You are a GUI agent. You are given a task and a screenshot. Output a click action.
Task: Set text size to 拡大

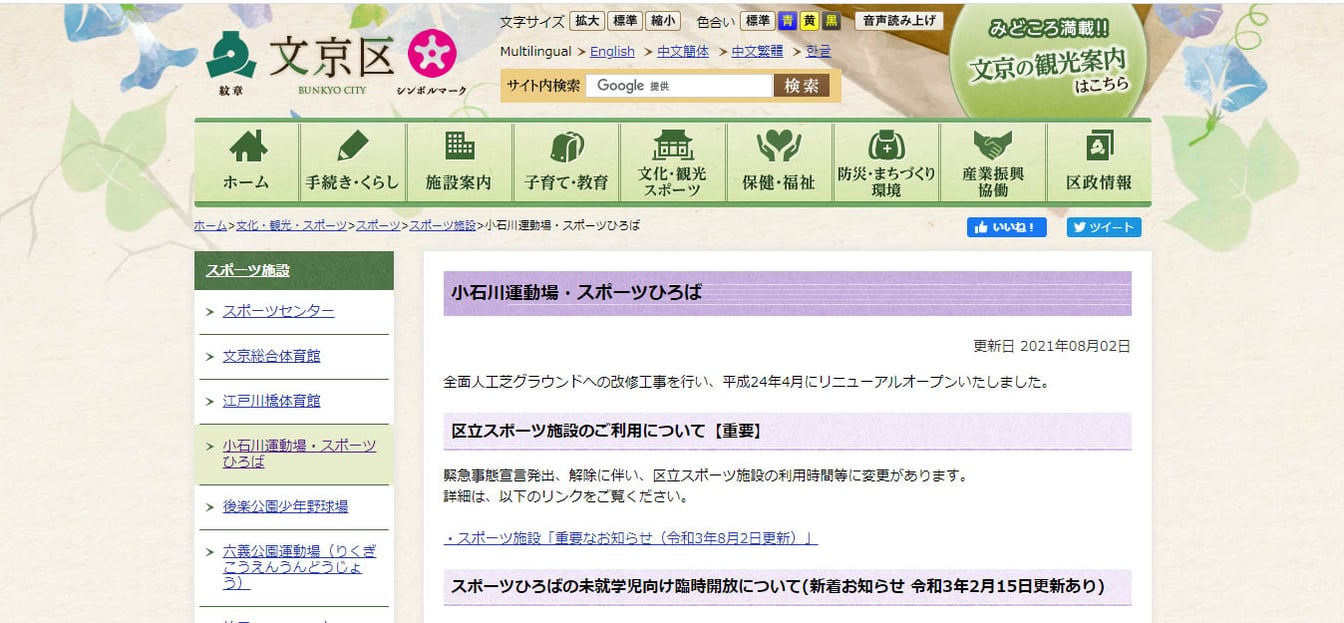coord(588,21)
